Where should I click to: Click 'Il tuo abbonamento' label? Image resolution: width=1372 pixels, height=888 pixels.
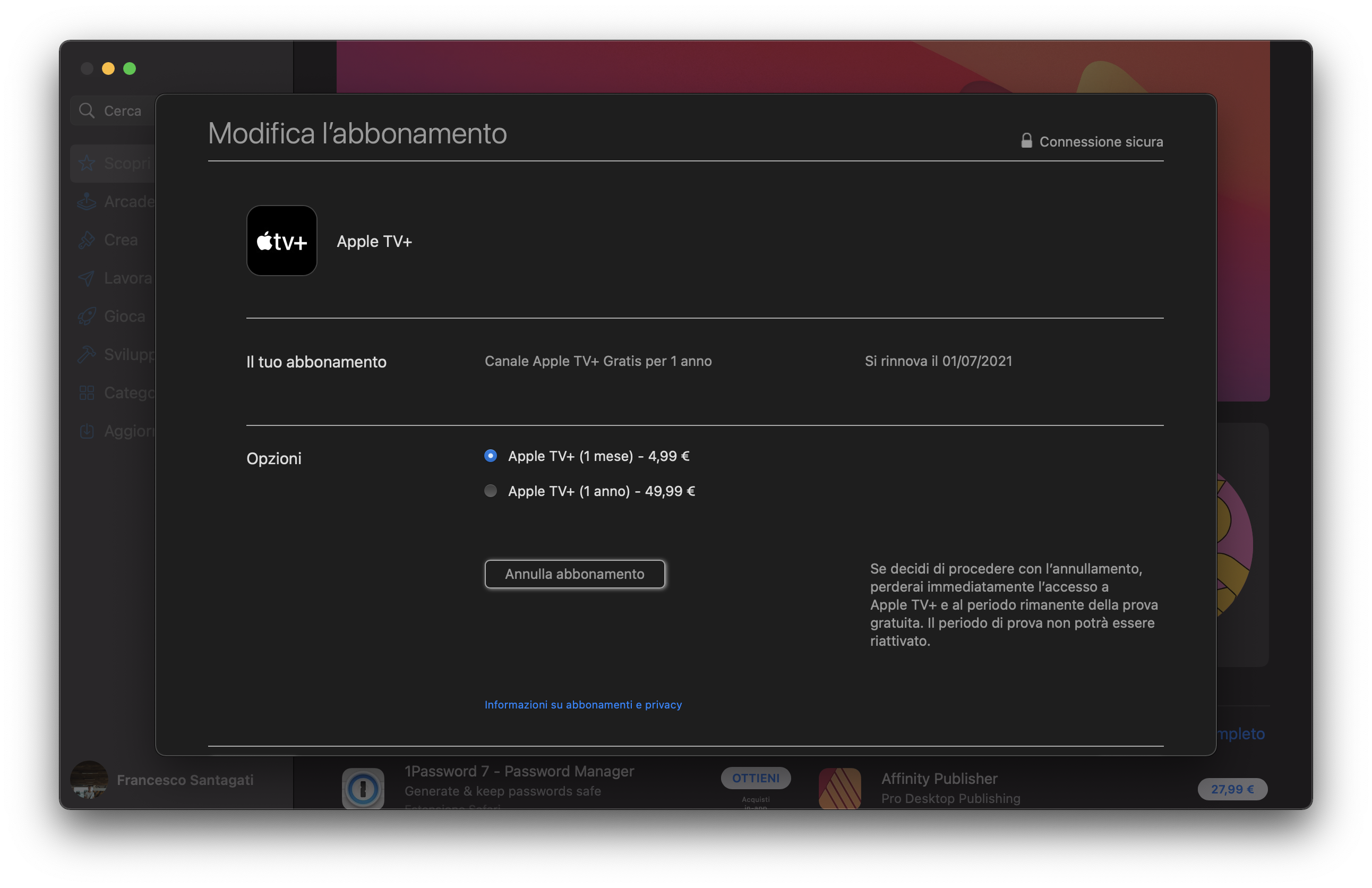click(316, 362)
